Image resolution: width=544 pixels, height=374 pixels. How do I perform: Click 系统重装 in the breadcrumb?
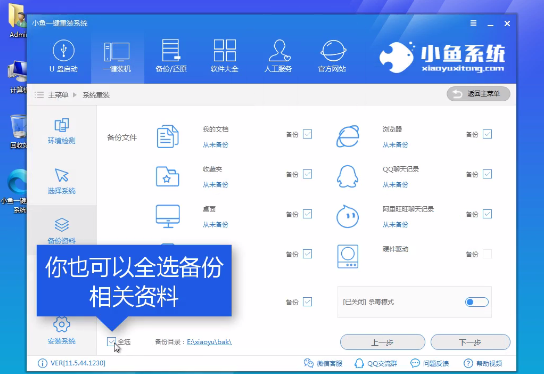(x=96, y=95)
